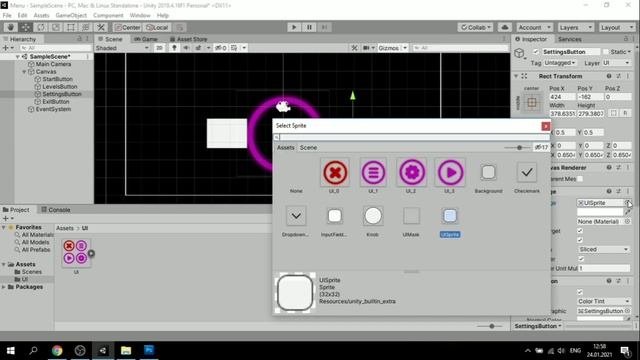Select the Transform tool
The height and width of the screenshot is (360, 640).
tap(86, 27)
